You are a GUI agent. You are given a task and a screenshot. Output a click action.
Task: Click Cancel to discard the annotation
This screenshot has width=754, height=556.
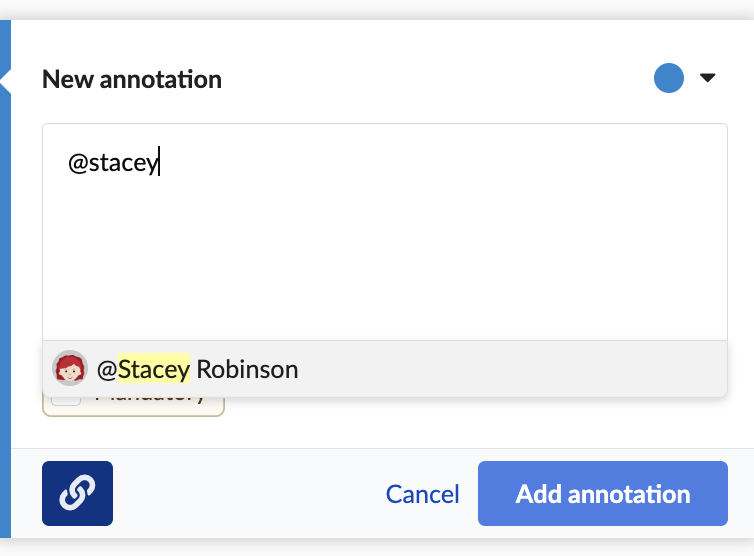coord(422,494)
